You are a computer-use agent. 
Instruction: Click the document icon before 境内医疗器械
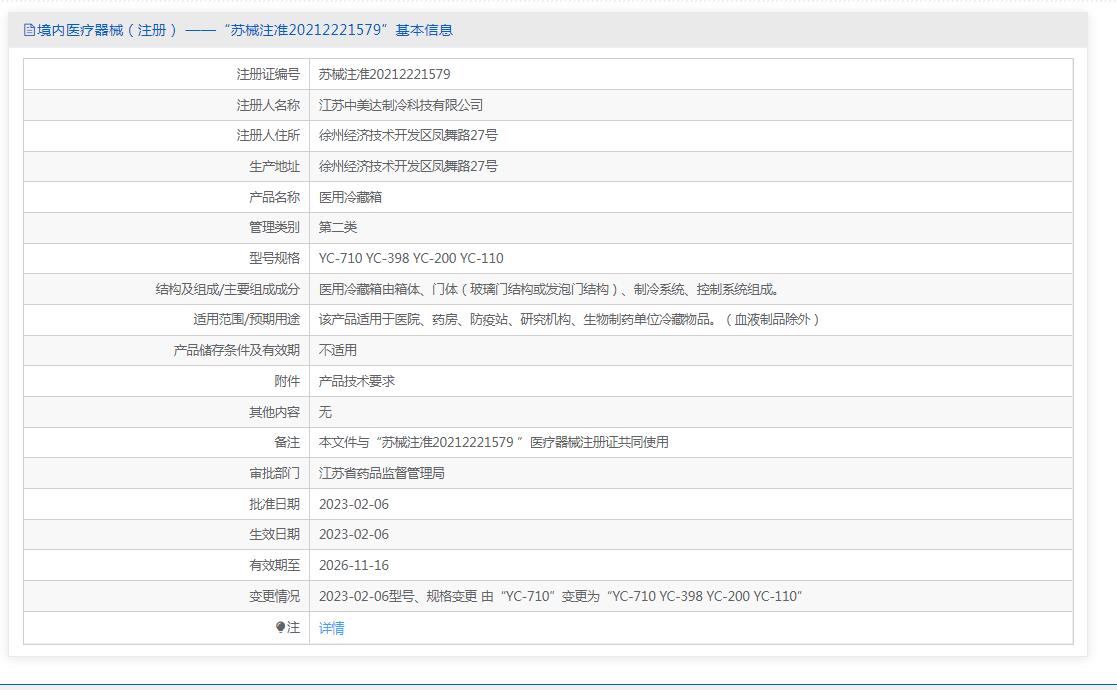pyautogui.click(x=29, y=30)
